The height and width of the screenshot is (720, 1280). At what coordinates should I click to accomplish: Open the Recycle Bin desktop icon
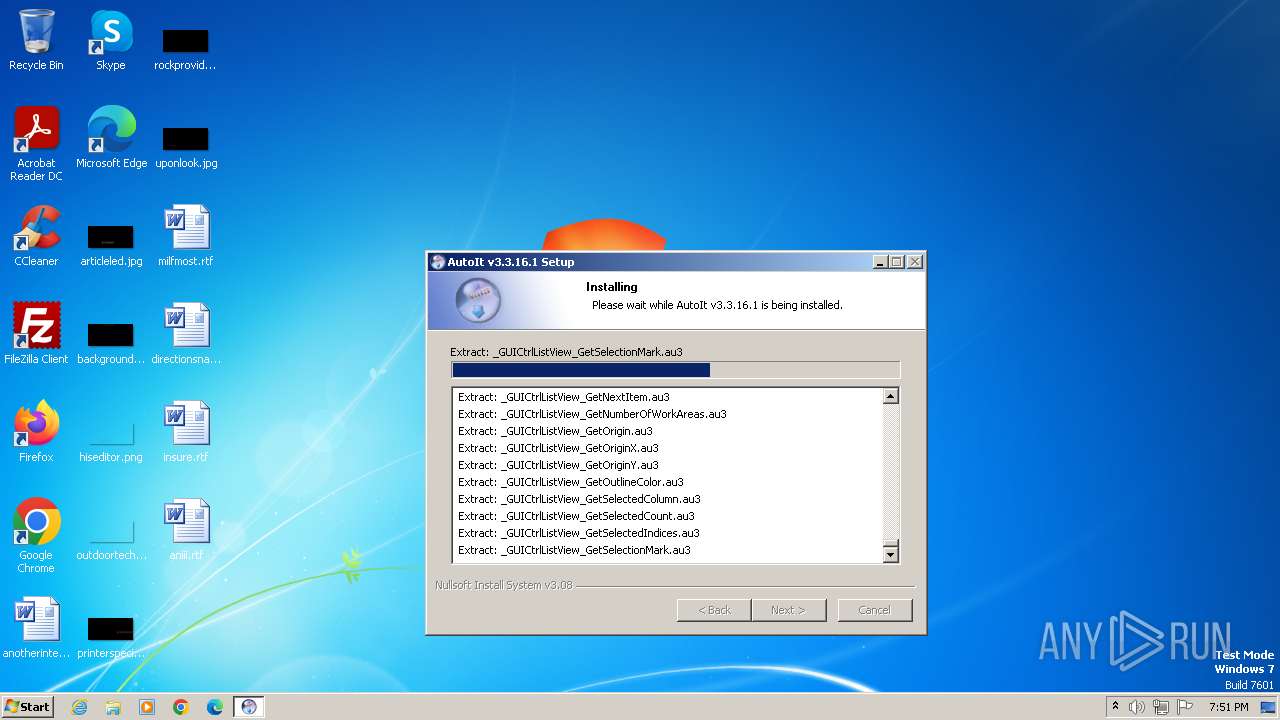pos(36,40)
